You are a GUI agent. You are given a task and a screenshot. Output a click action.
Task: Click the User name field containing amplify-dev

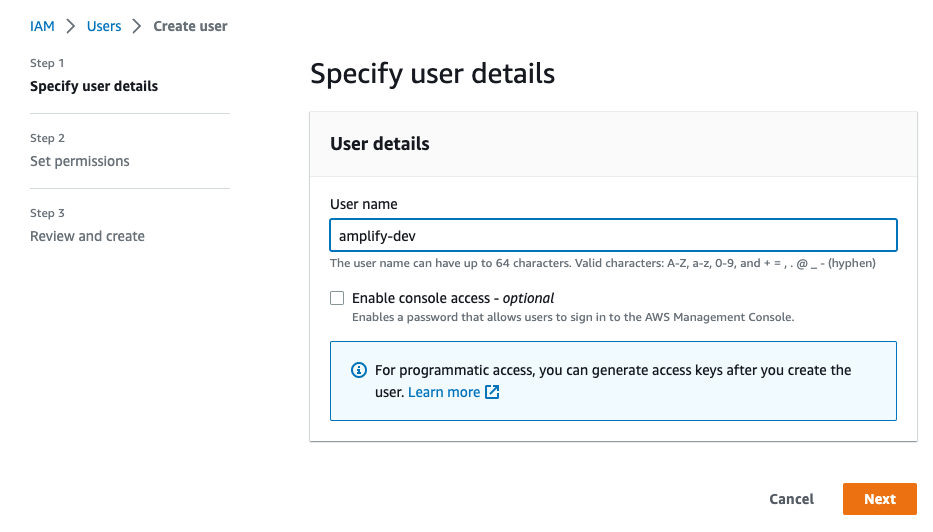coord(613,235)
